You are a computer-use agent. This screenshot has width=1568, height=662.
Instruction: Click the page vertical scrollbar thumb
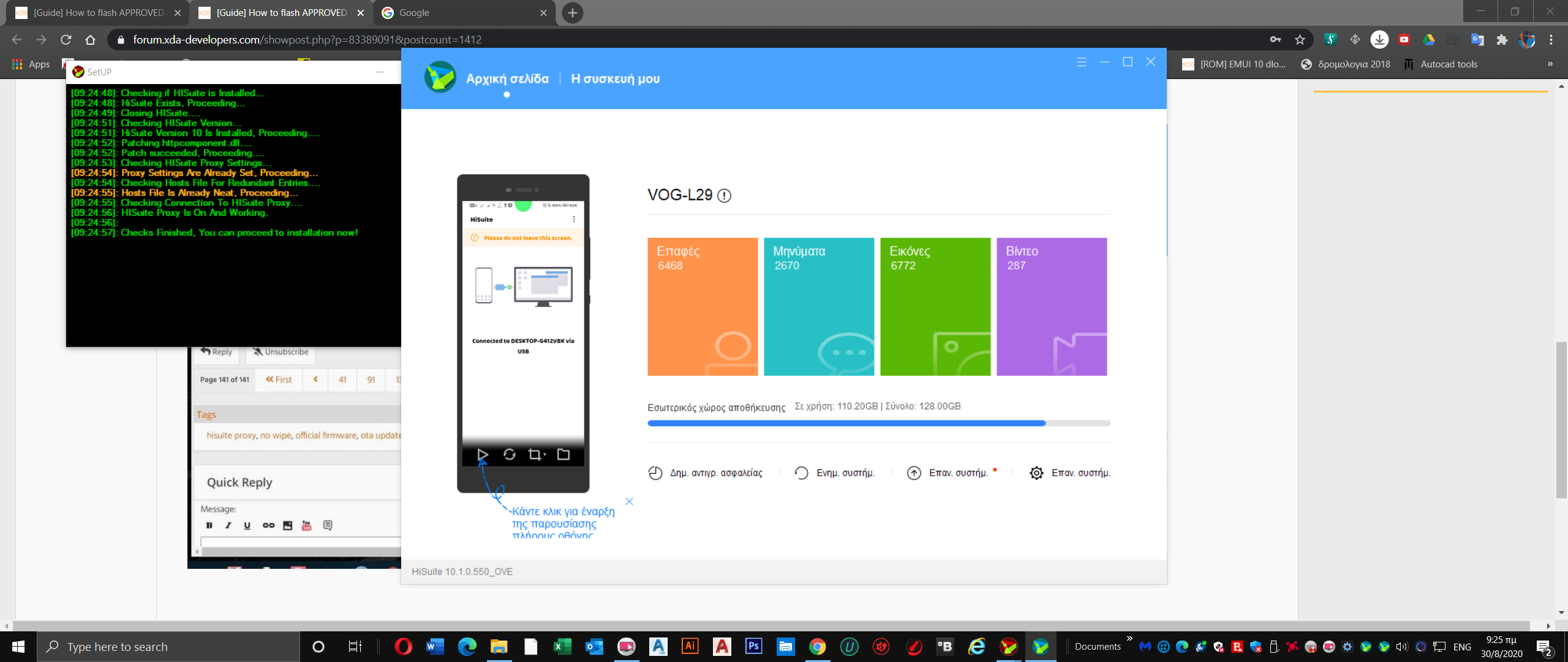click(x=1561, y=420)
